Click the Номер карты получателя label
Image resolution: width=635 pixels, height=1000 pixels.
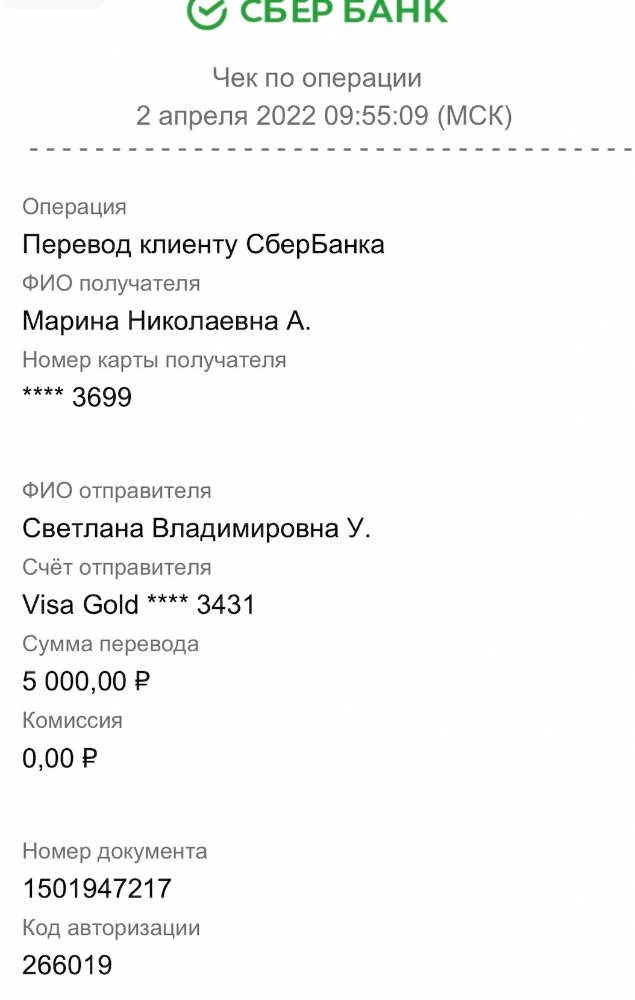click(154, 360)
